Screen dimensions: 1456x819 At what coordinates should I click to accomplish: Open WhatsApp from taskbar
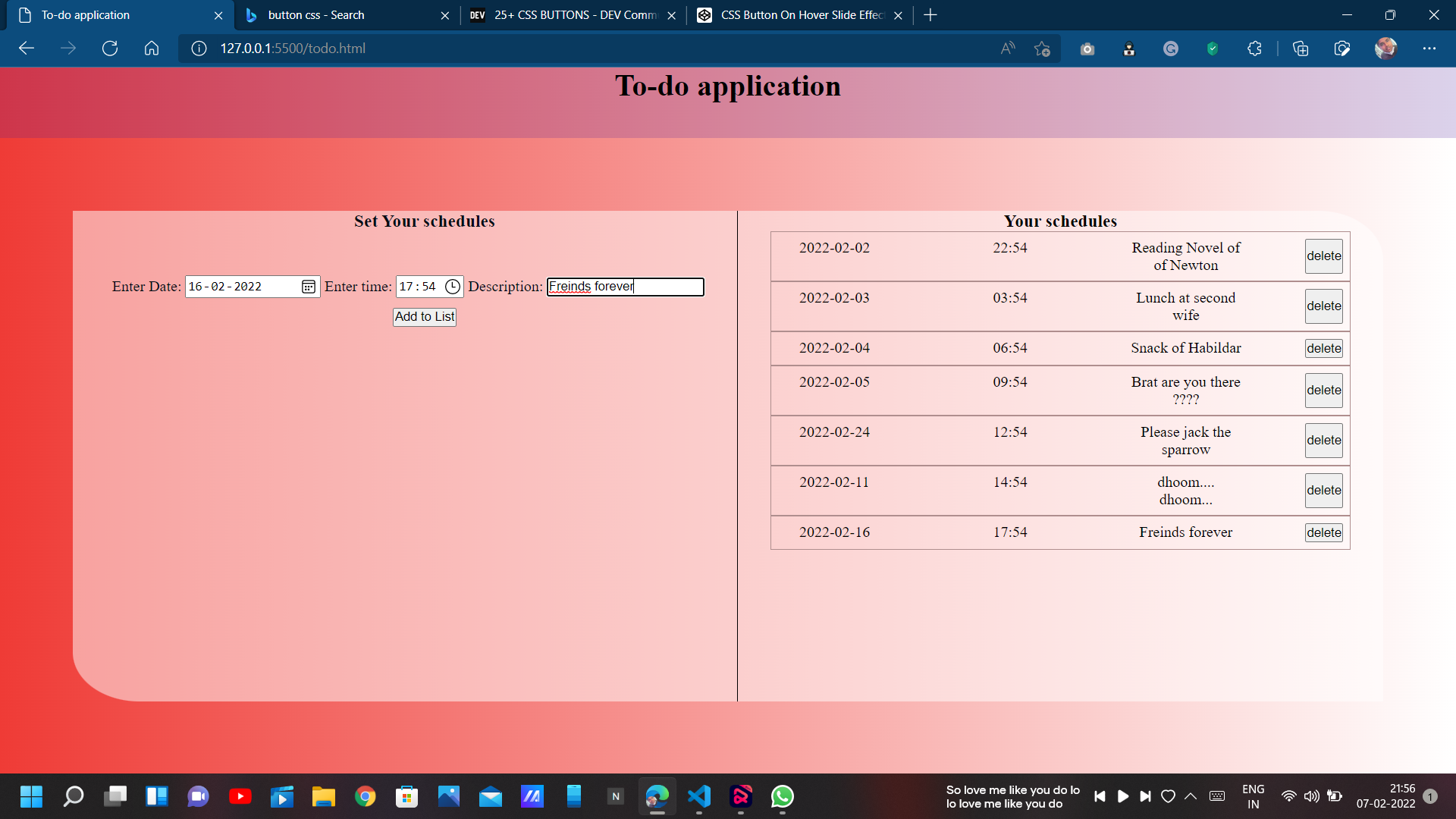click(x=783, y=796)
